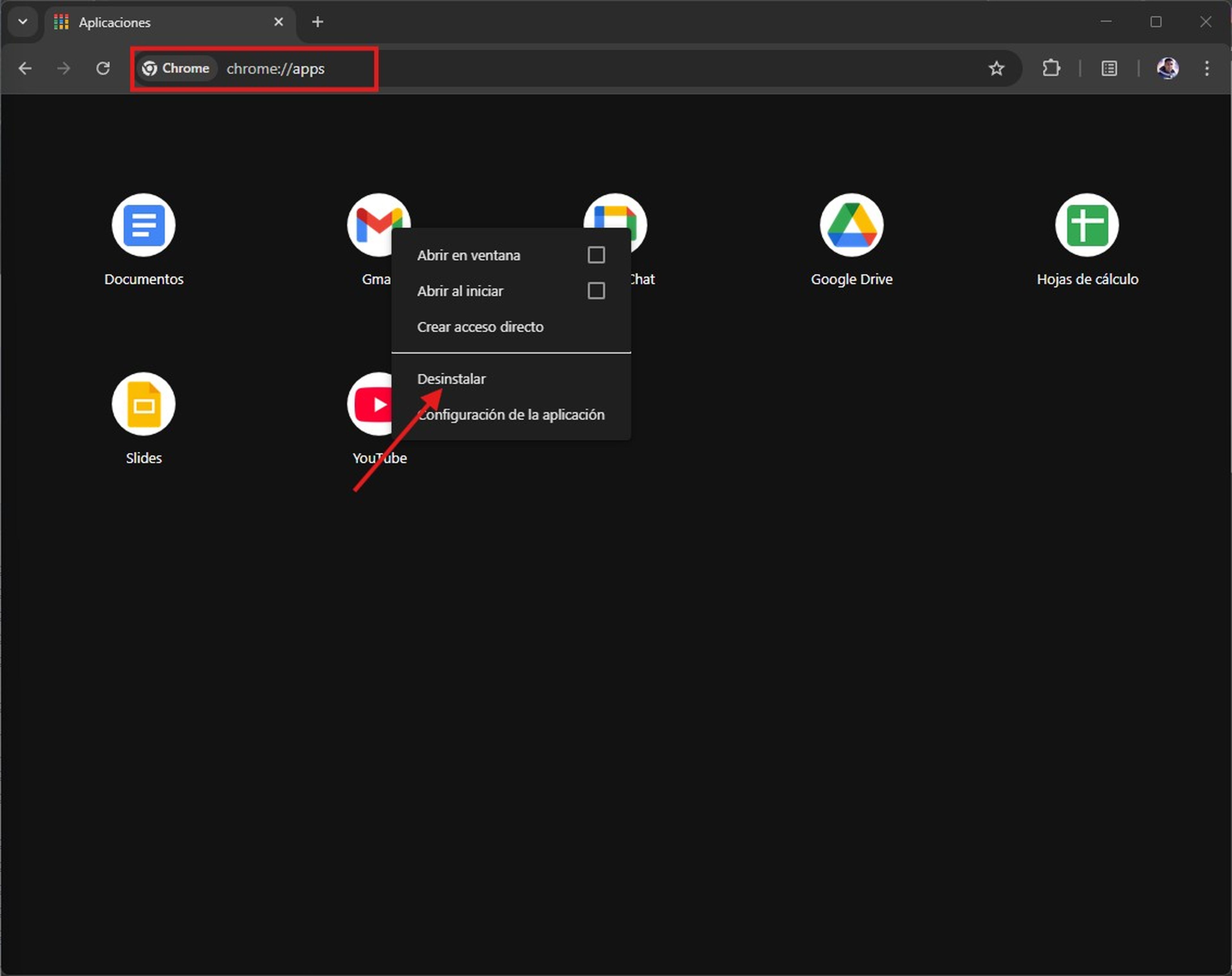The height and width of the screenshot is (976, 1232).
Task: Bookmark this page with star icon
Action: coord(996,69)
